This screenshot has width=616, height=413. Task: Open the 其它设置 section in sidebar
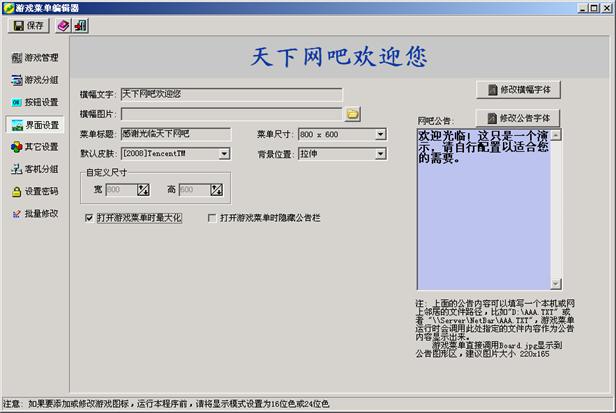coord(34,147)
